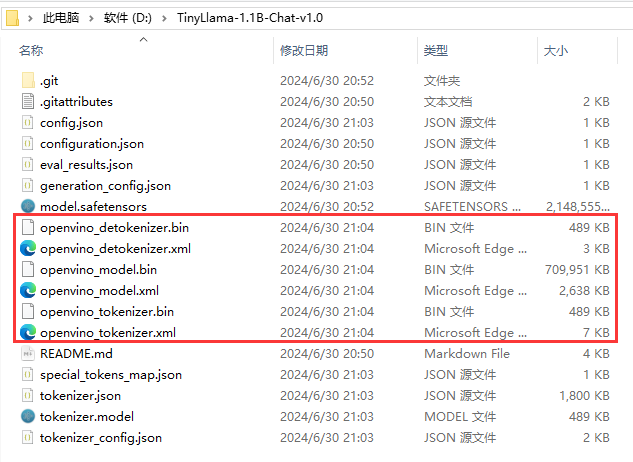
Task: Select the openvino_detokenizer.bin file name
Action: click(x=115, y=228)
